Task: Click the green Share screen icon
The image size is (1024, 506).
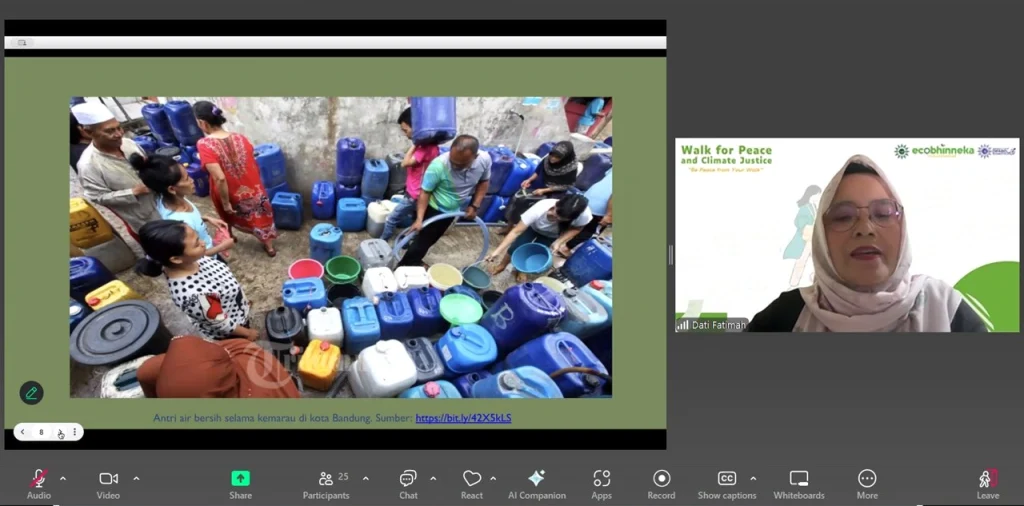Action: [x=240, y=480]
